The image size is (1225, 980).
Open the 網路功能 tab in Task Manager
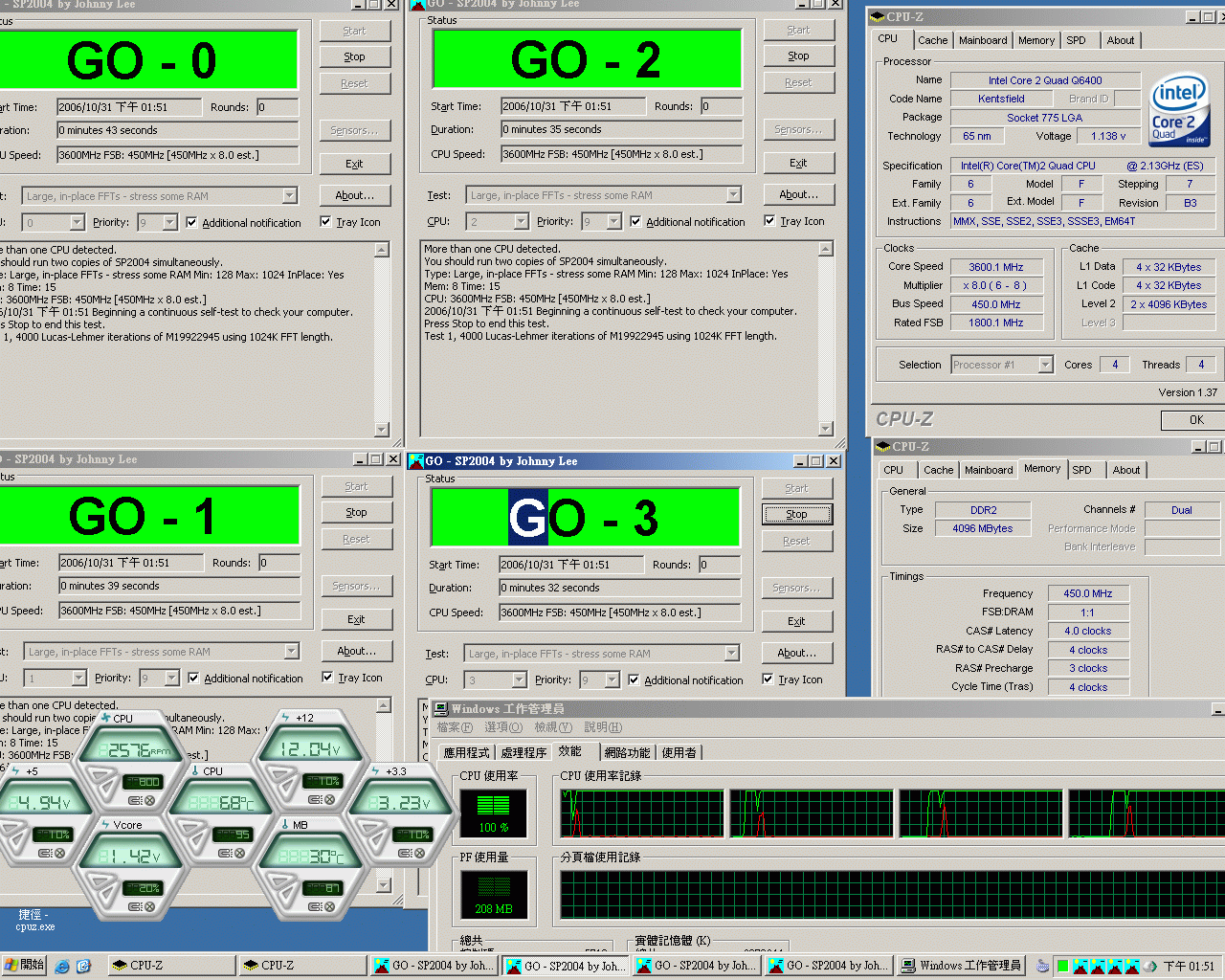click(627, 753)
